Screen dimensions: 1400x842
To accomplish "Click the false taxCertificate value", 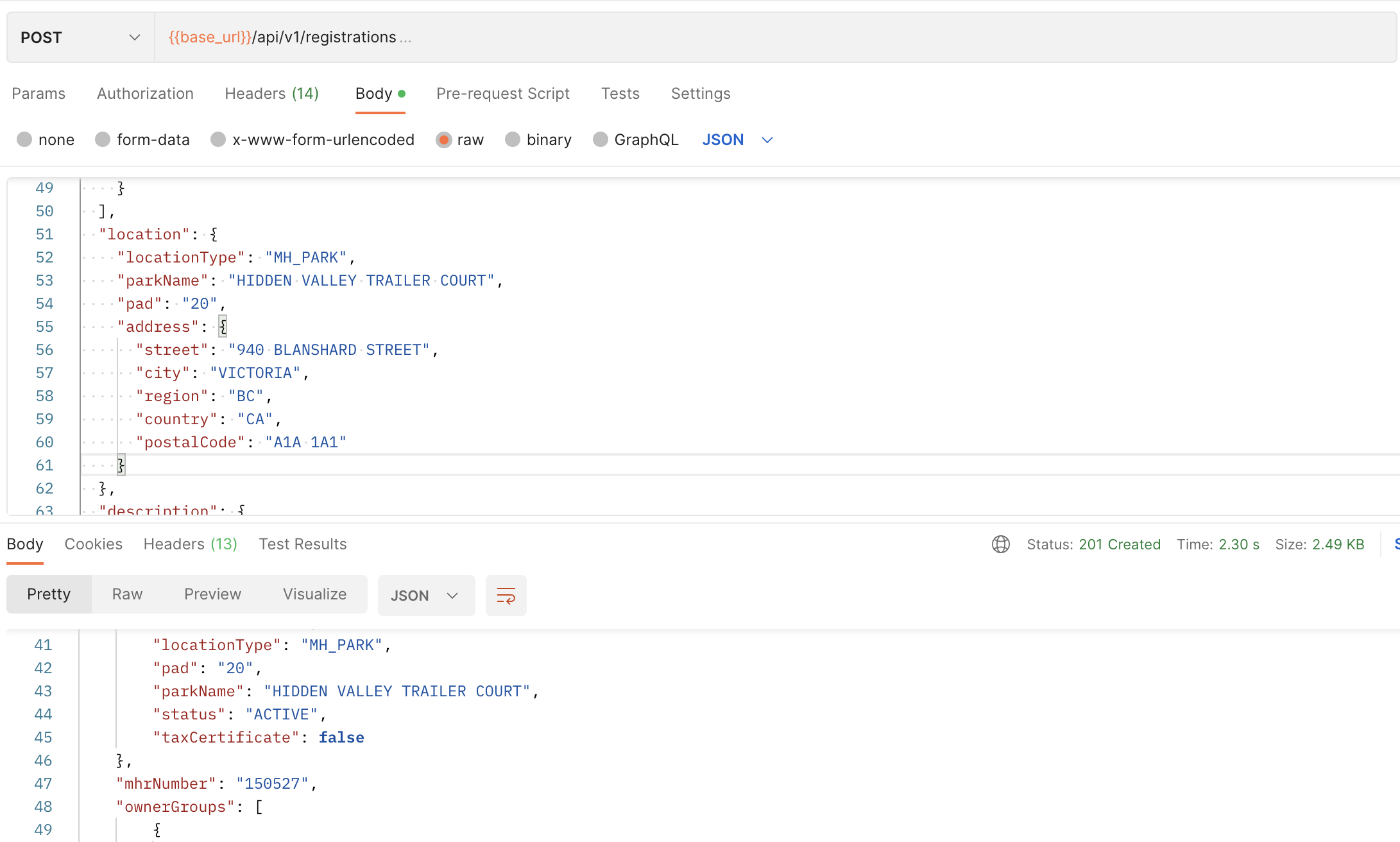I will click(341, 737).
